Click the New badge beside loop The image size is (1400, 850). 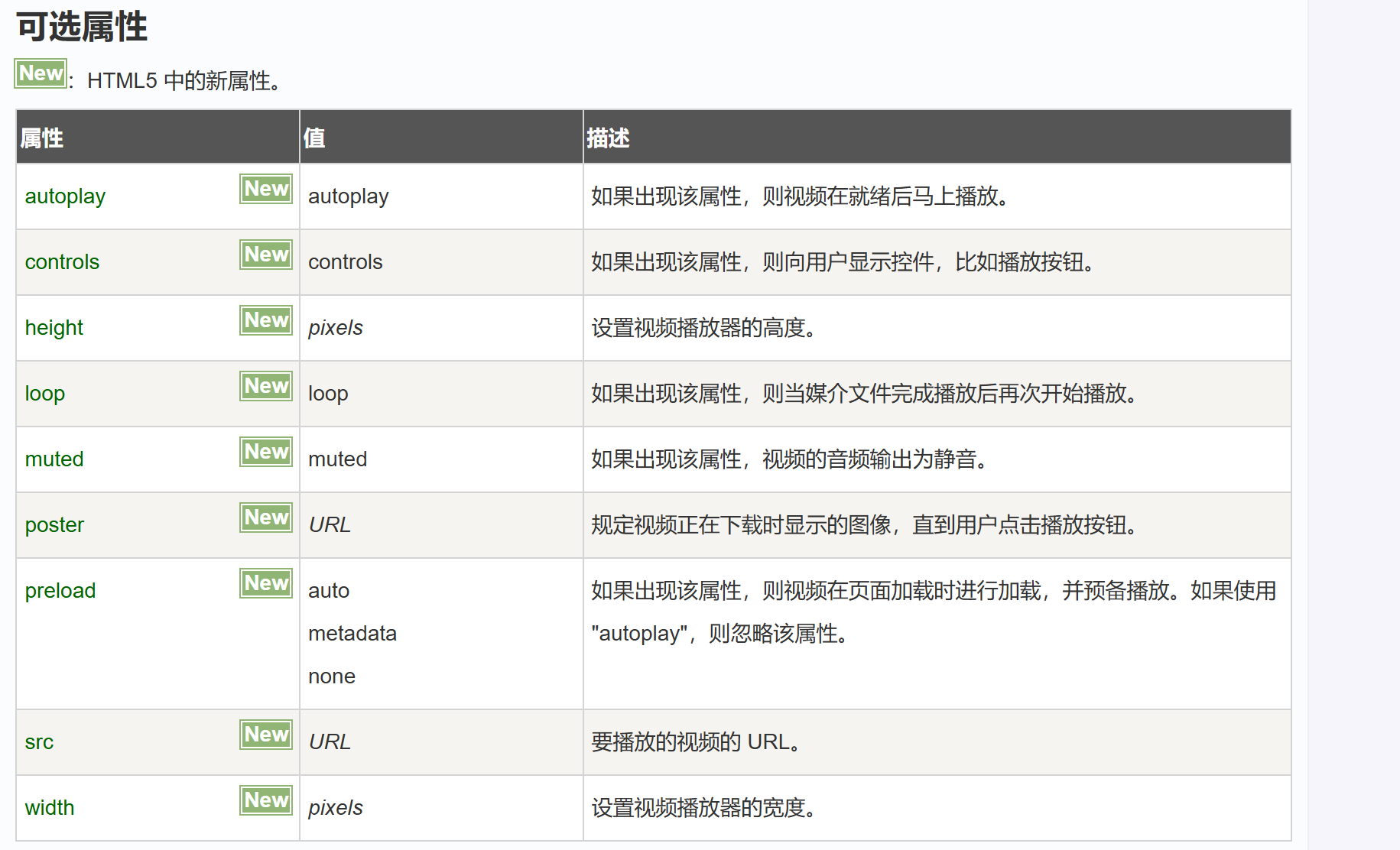click(x=266, y=386)
